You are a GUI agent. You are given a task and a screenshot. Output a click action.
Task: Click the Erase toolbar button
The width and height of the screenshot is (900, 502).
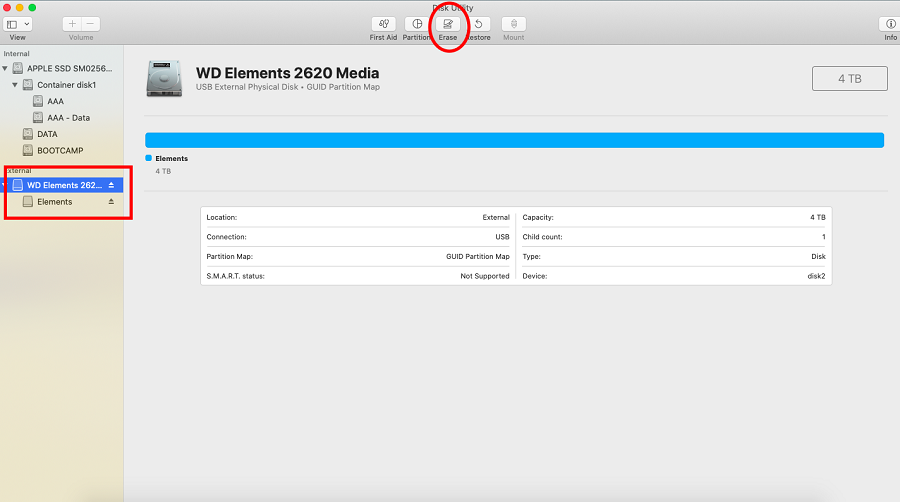pos(448,24)
